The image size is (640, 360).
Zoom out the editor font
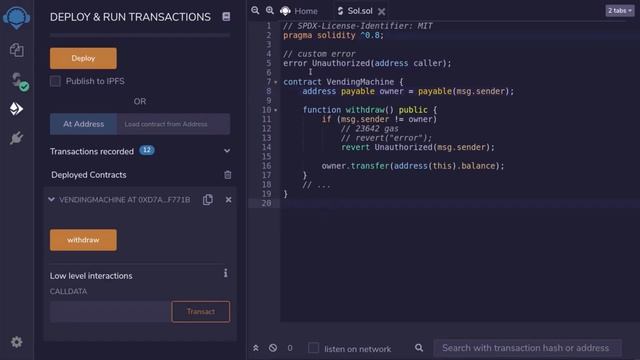[x=255, y=11]
